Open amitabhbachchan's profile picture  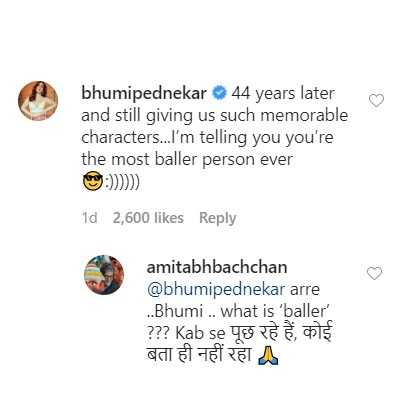[104, 275]
